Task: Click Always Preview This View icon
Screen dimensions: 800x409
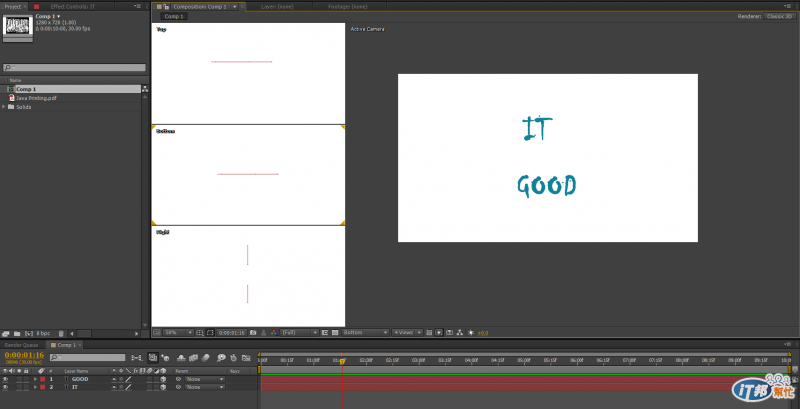Action: tap(157, 333)
